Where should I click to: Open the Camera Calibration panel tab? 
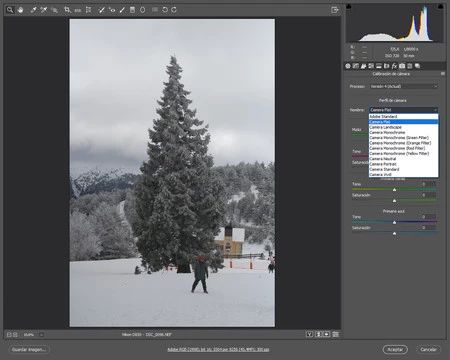point(402,66)
